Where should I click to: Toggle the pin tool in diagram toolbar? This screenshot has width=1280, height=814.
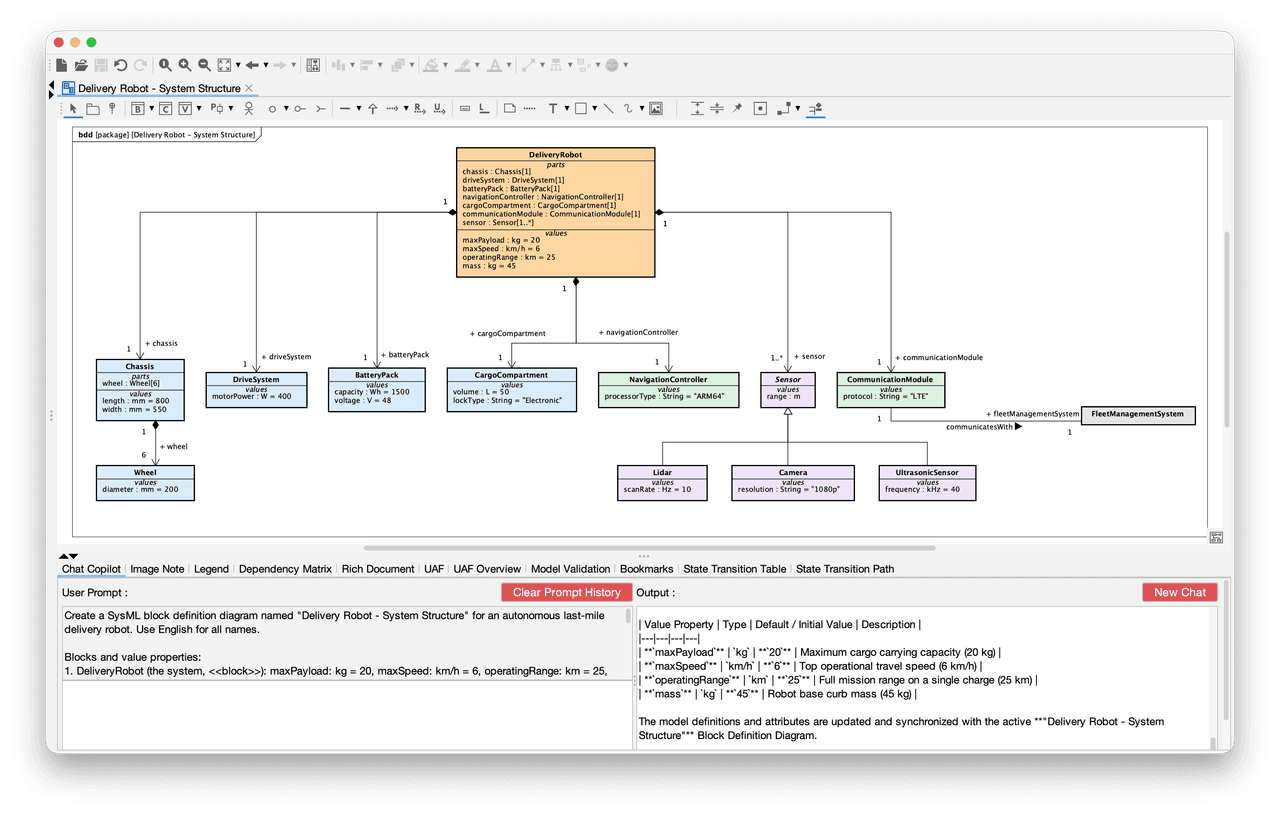[x=737, y=108]
